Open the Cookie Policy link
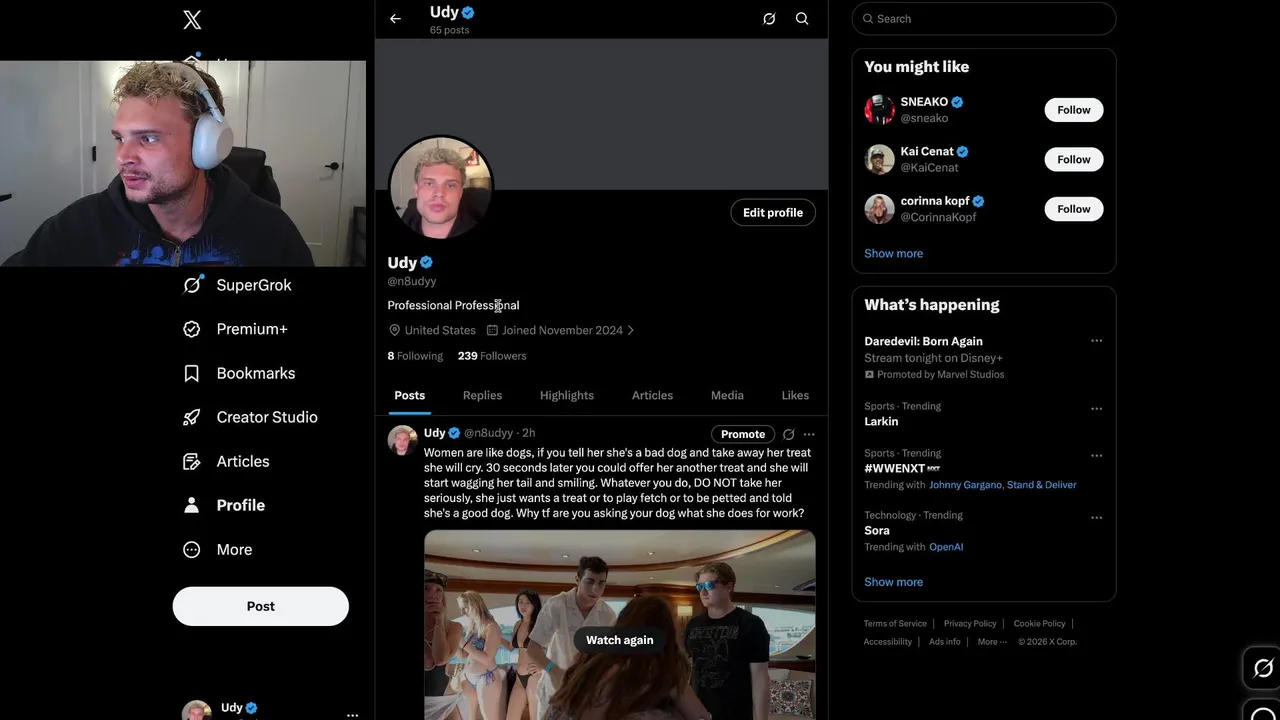 1039,624
